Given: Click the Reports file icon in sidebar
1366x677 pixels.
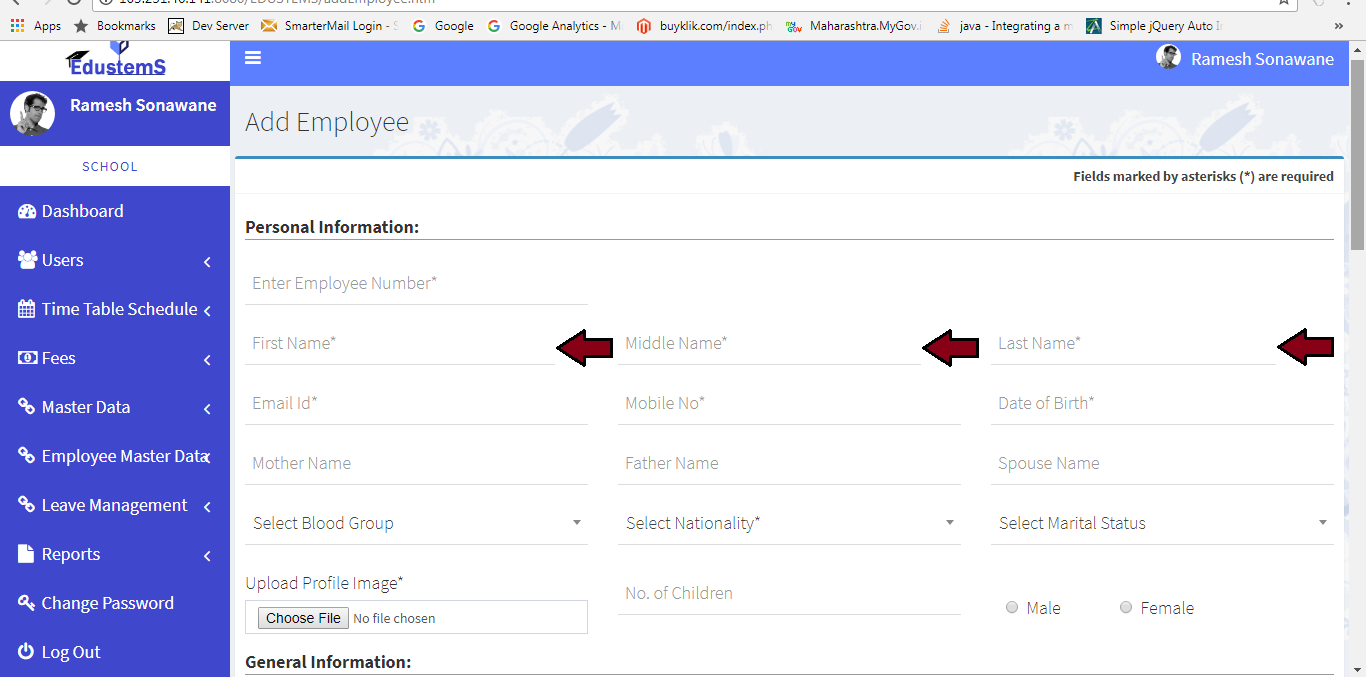Looking at the screenshot, I should 27,554.
